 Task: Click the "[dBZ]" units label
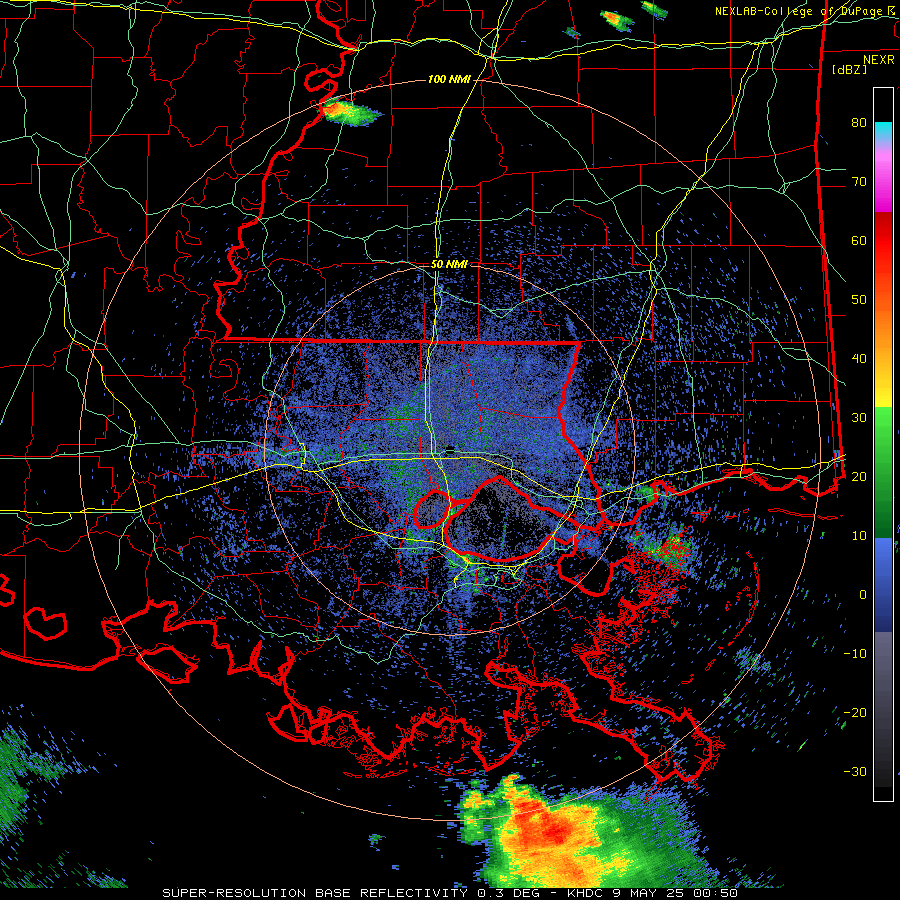coord(849,69)
